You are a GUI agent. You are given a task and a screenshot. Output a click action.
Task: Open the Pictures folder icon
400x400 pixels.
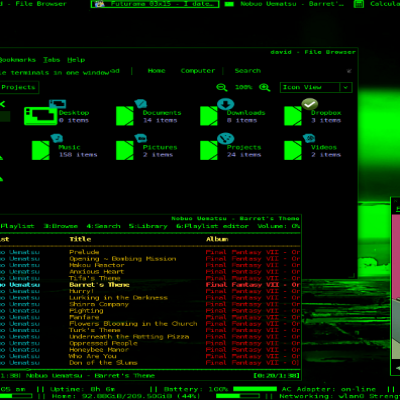click(x=125, y=150)
